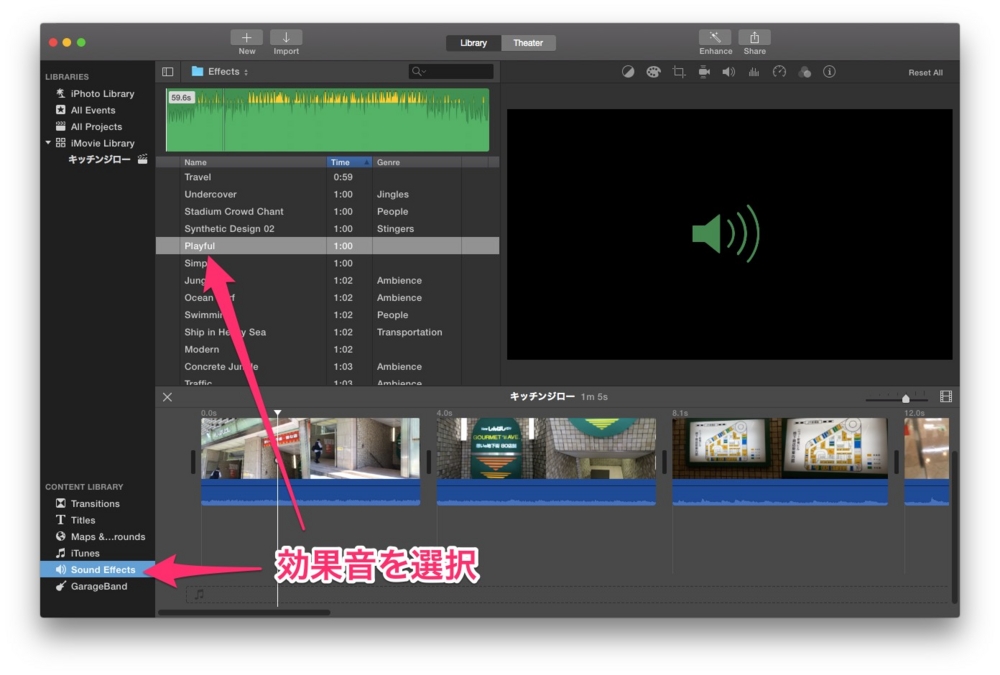The image size is (1000, 675).
Task: Select Sound Effects in Content Library
Action: tap(98, 570)
